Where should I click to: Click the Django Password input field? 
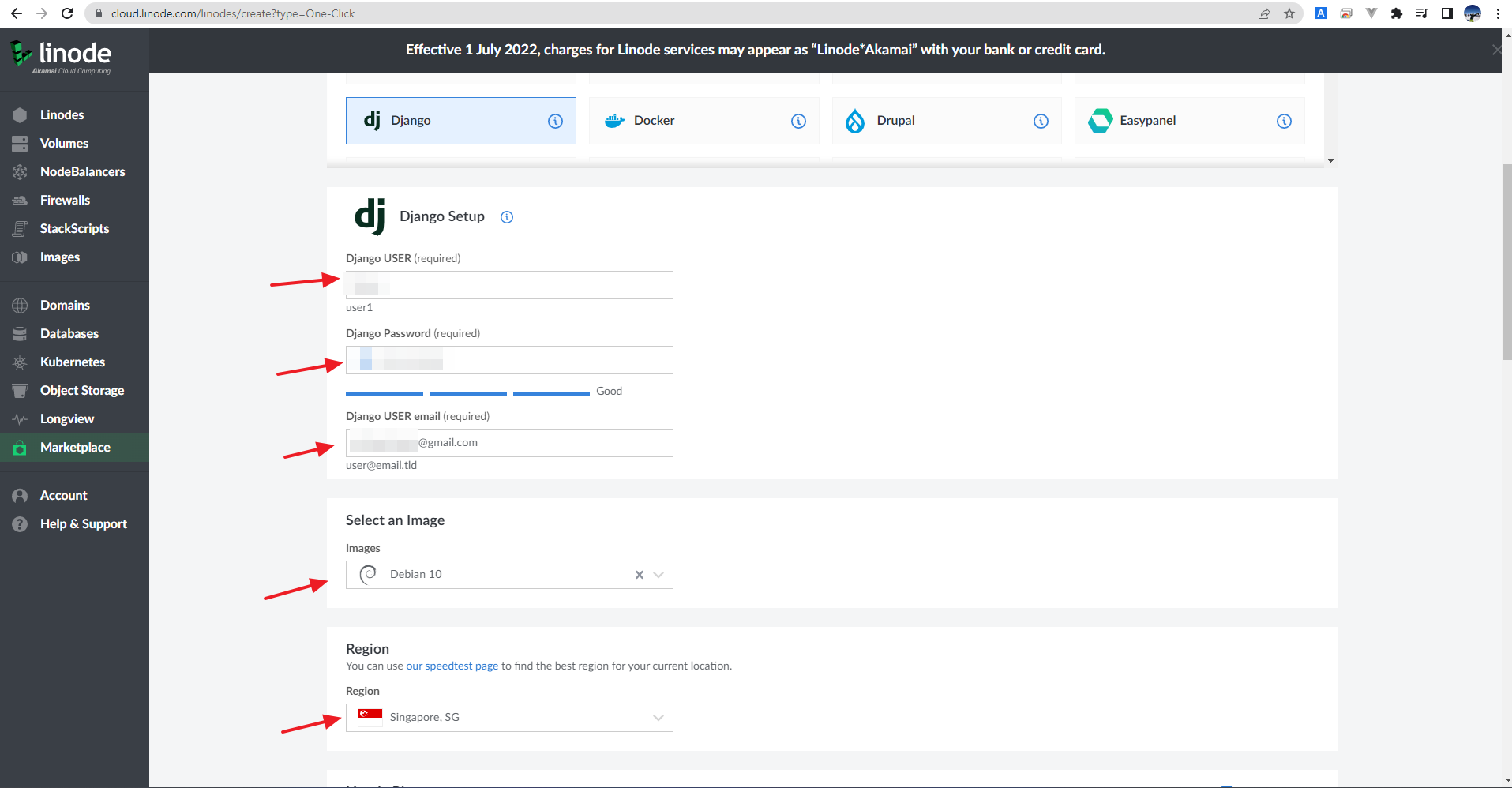pos(509,360)
